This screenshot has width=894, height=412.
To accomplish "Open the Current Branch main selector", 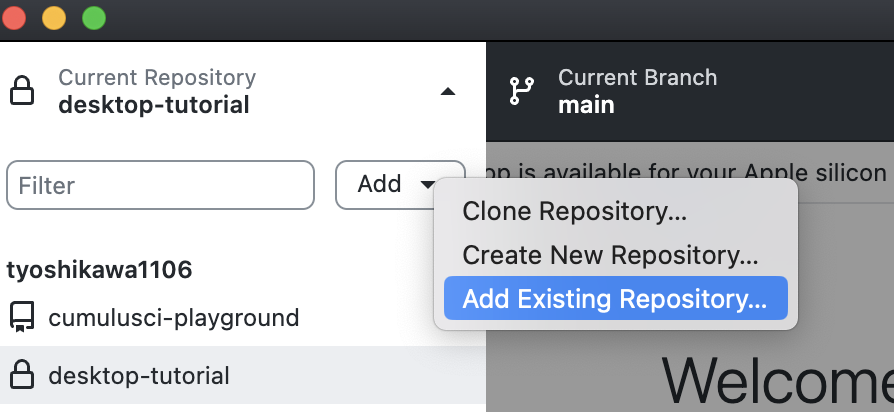I will pos(637,91).
